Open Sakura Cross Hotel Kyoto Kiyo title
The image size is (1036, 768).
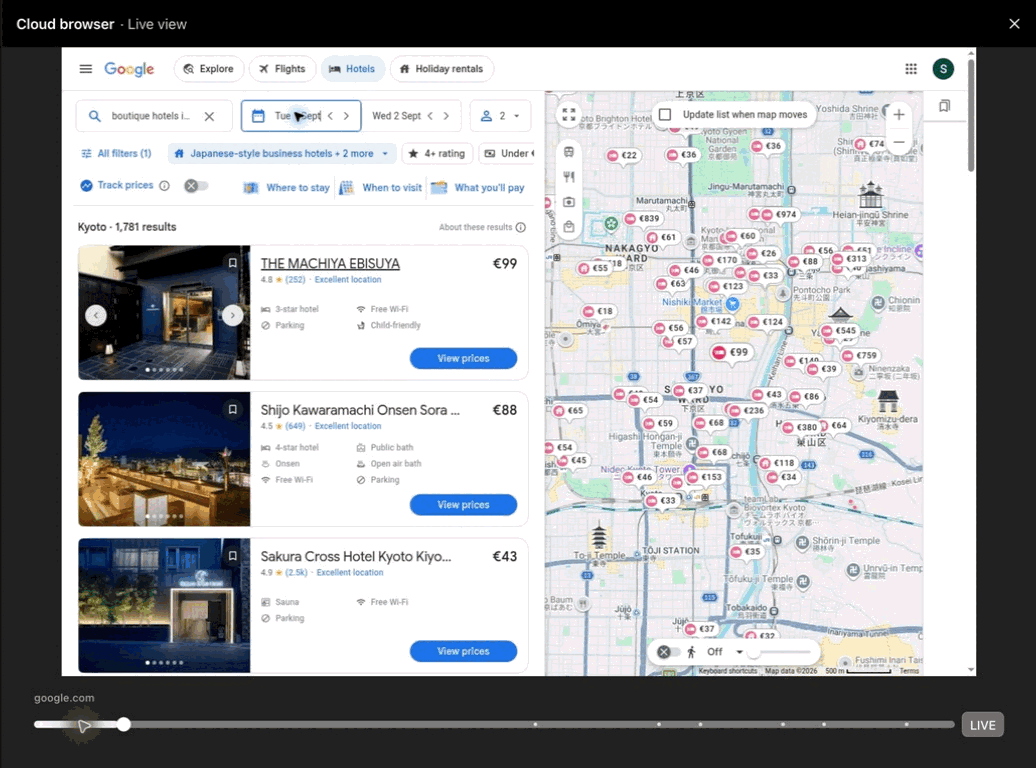click(355, 557)
